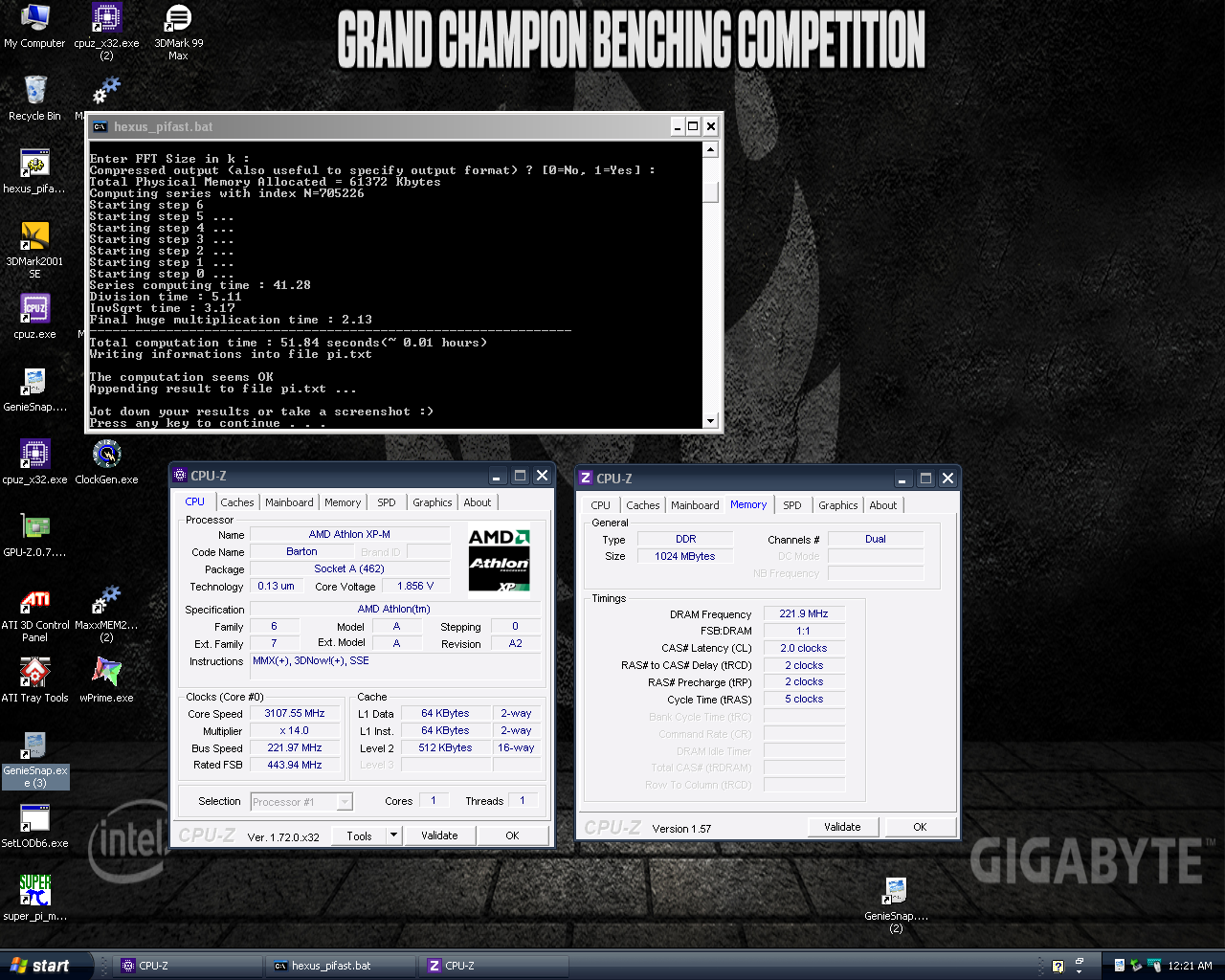Open About tab in left CPU-Z

478,502
